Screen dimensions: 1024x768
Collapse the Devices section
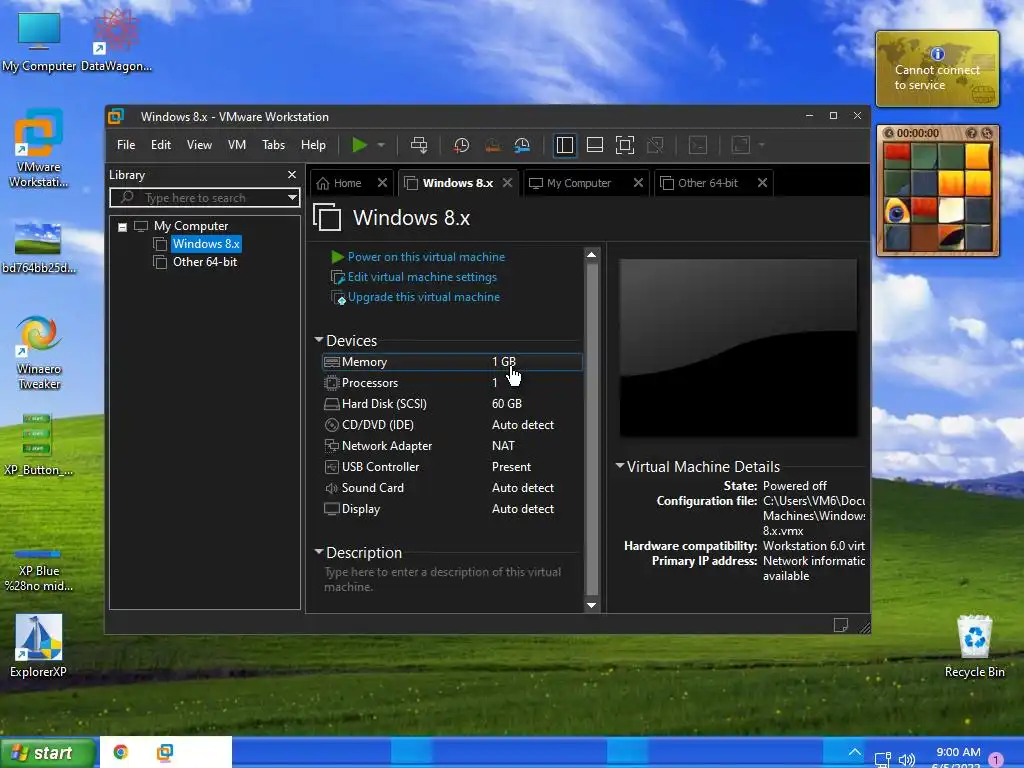(x=319, y=340)
